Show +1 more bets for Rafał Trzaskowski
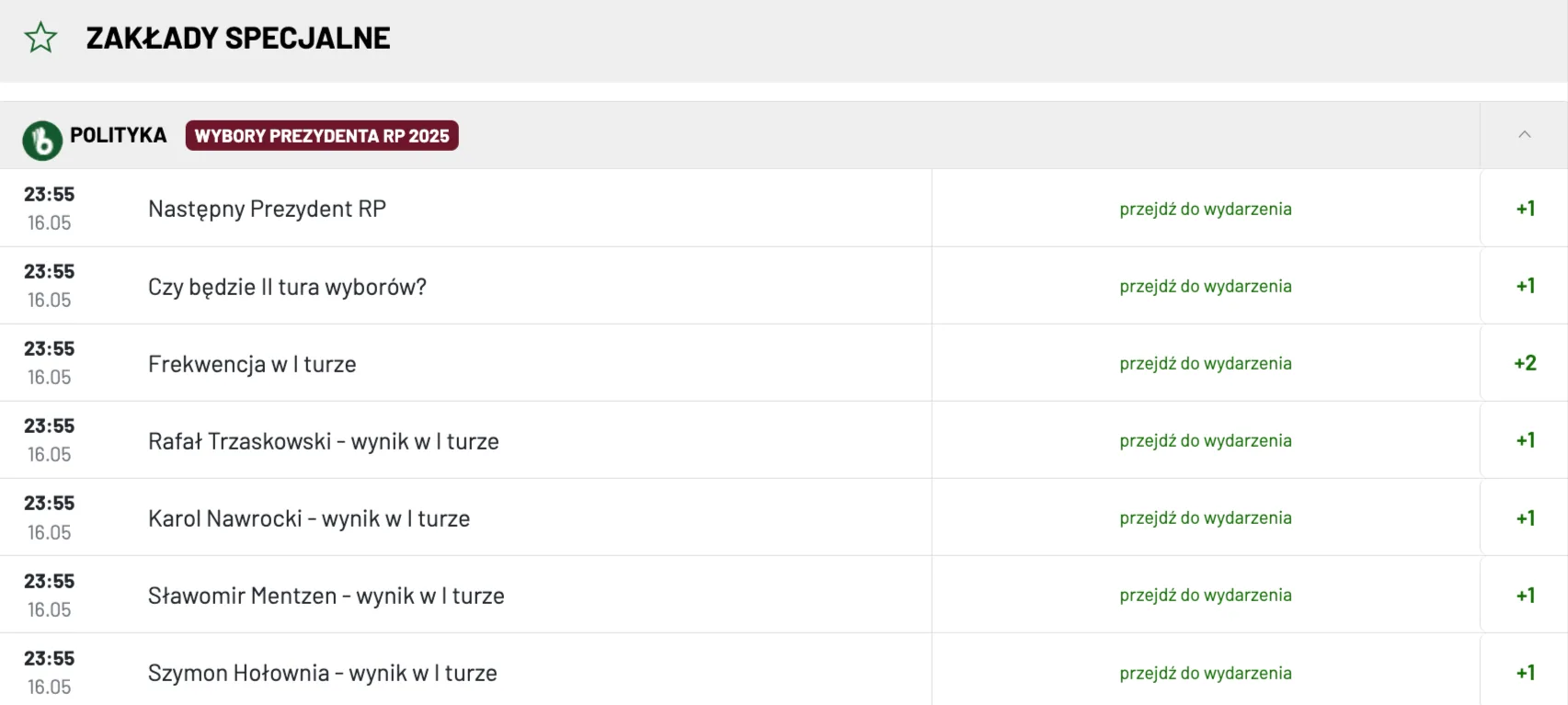1568x705 pixels. [1525, 440]
